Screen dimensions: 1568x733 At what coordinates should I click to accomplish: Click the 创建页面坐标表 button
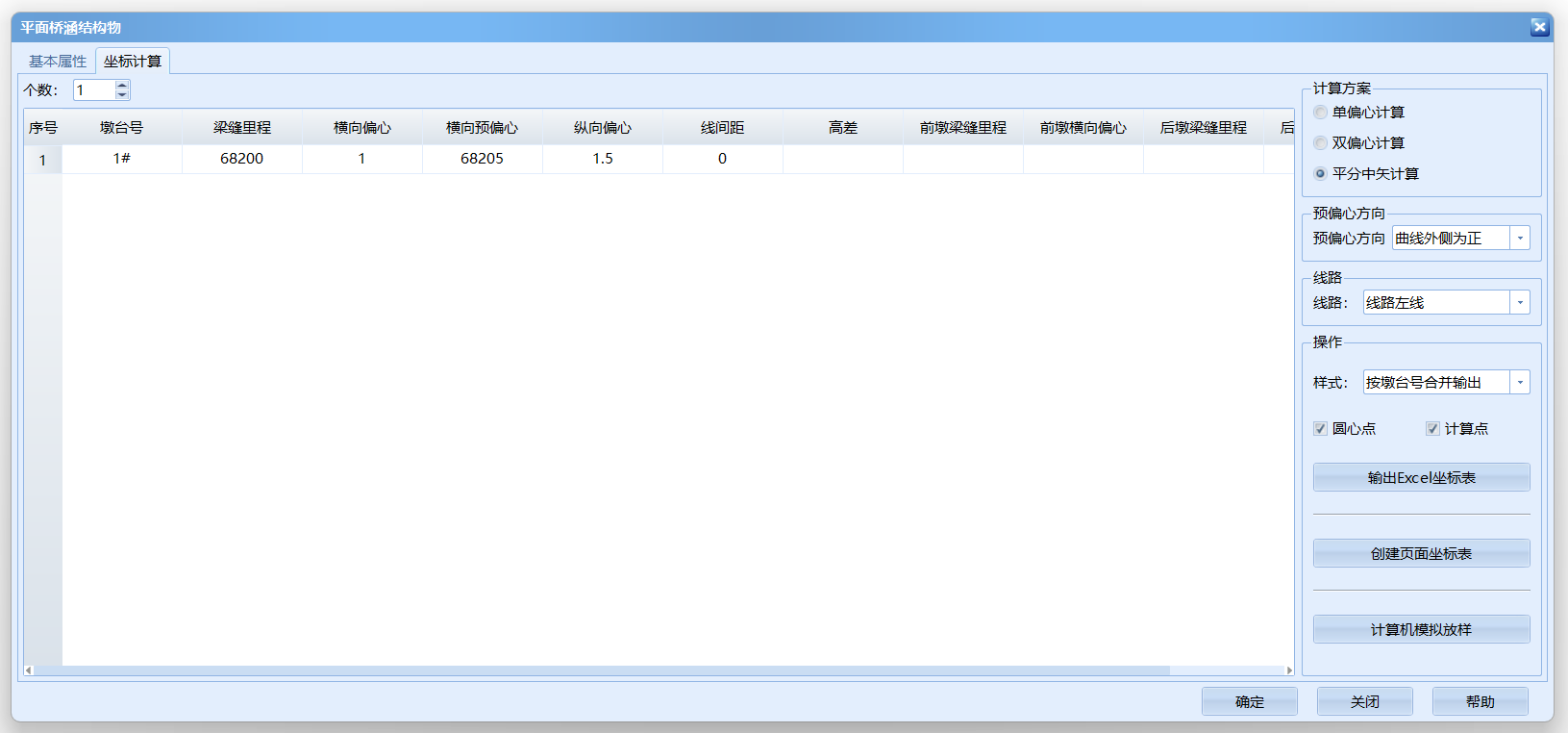pos(1421,554)
